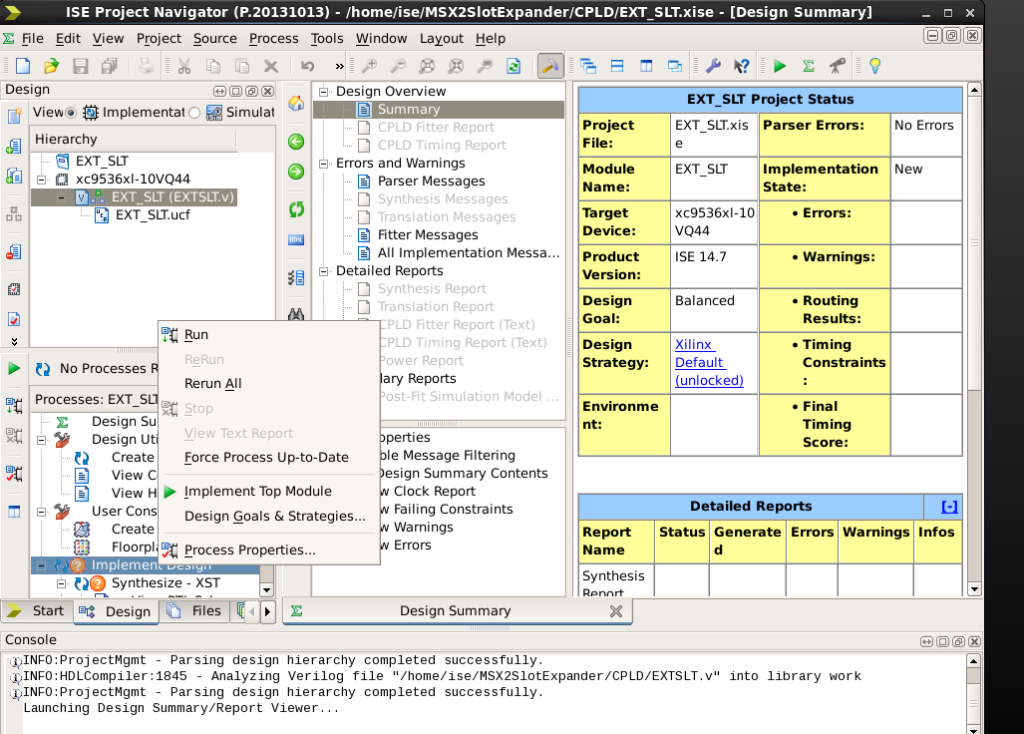This screenshot has height=734, width=1024.
Task: Switch to the Files tab
Action: coord(197,611)
